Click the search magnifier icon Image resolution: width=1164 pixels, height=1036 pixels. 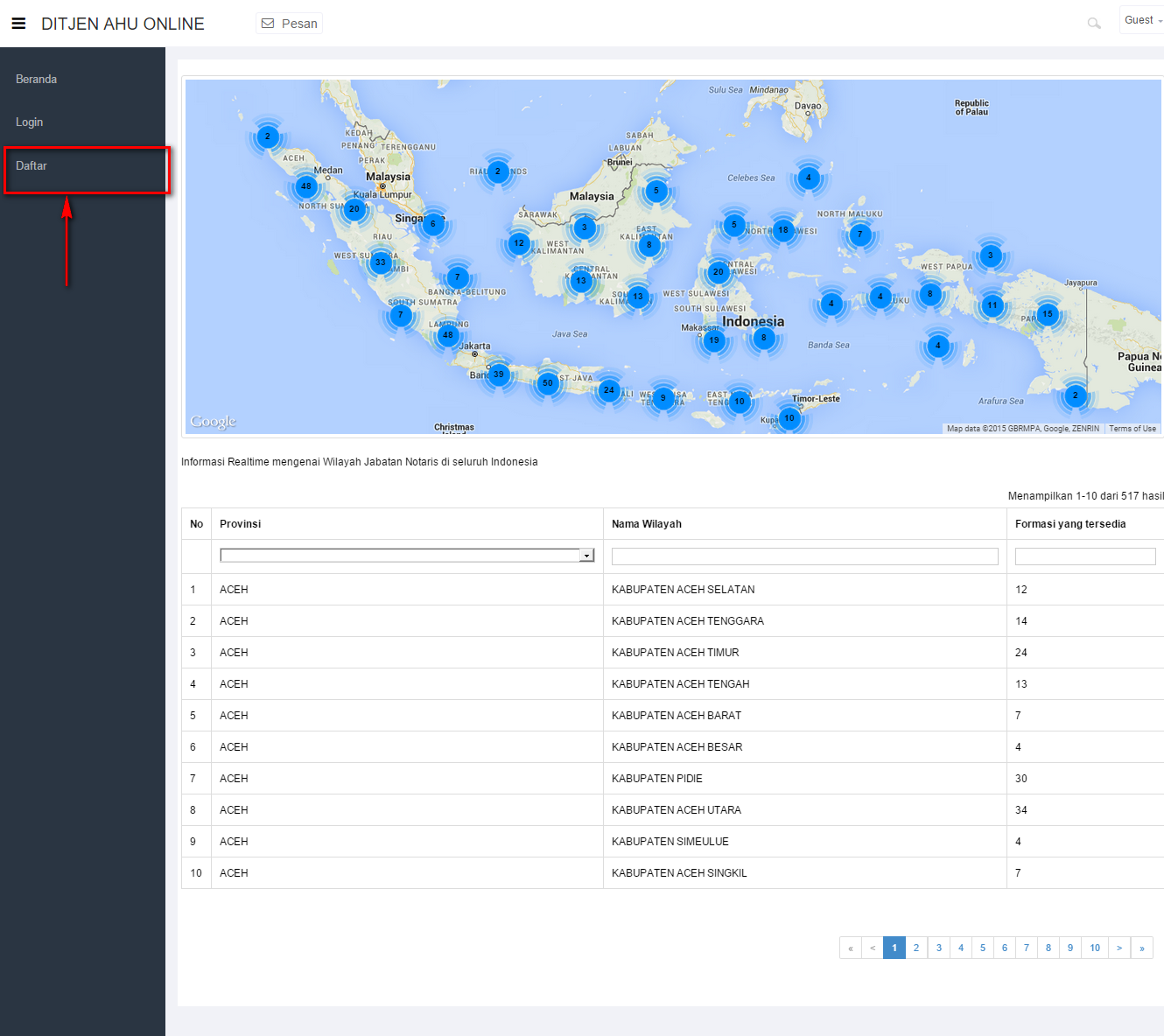[x=1093, y=24]
